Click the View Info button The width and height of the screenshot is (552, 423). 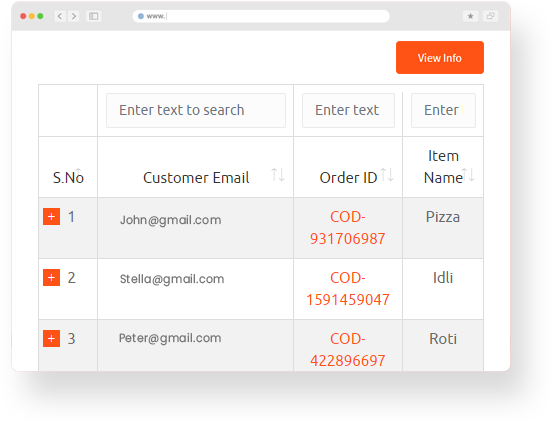click(x=440, y=58)
